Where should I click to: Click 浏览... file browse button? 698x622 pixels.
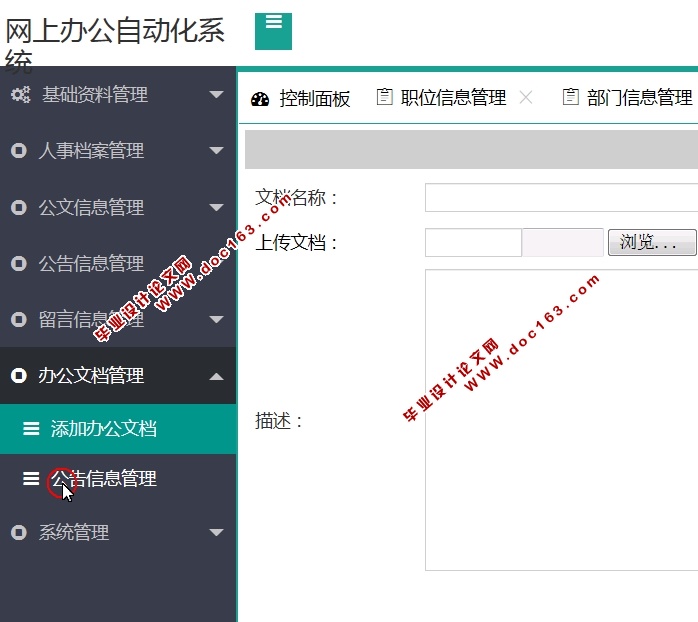tap(652, 243)
